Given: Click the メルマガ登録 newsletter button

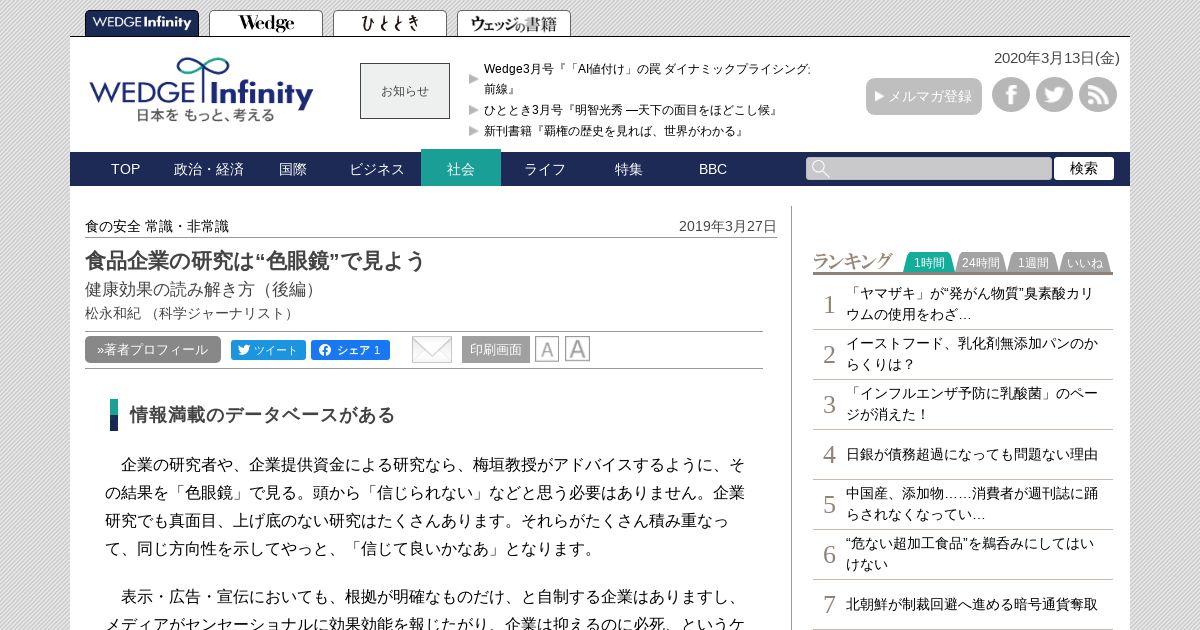Looking at the screenshot, I should click(924, 96).
